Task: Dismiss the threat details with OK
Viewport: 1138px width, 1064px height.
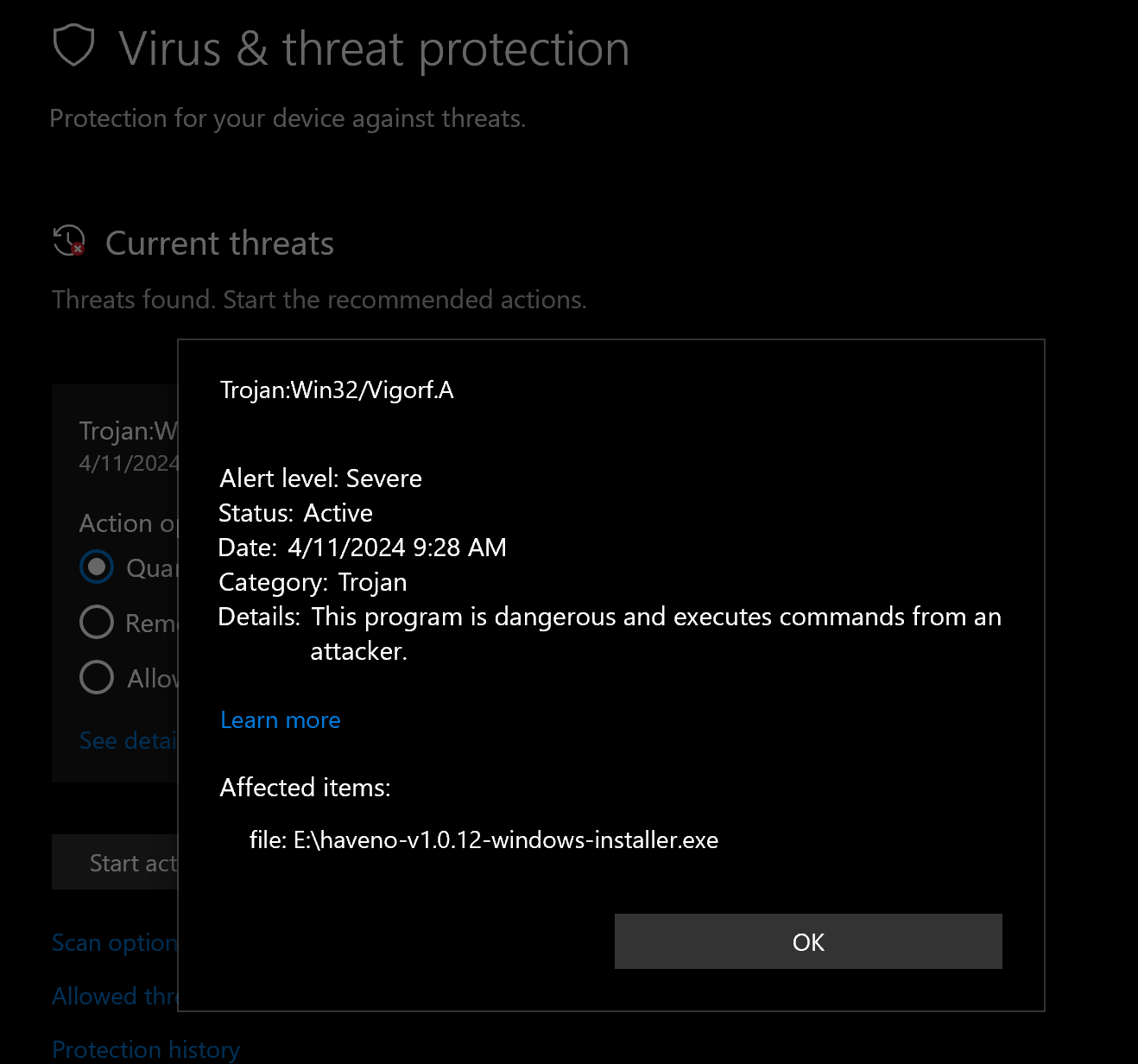Action: [808, 941]
